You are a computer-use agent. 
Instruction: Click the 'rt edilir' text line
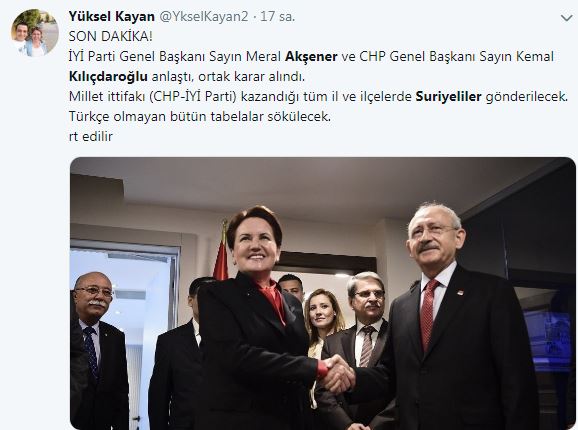[91, 136]
